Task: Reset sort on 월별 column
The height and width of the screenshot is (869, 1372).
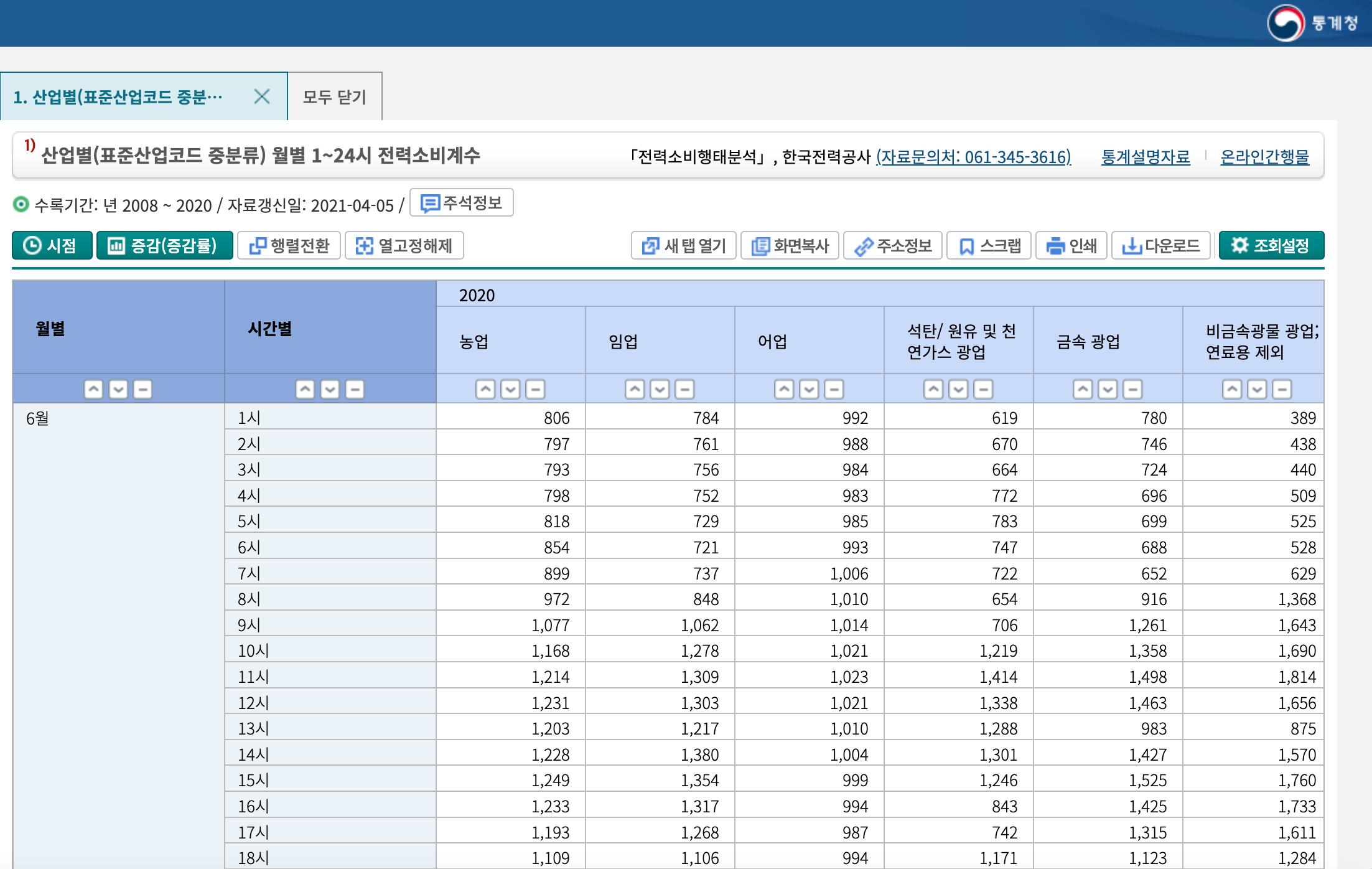Action: pyautogui.click(x=142, y=390)
